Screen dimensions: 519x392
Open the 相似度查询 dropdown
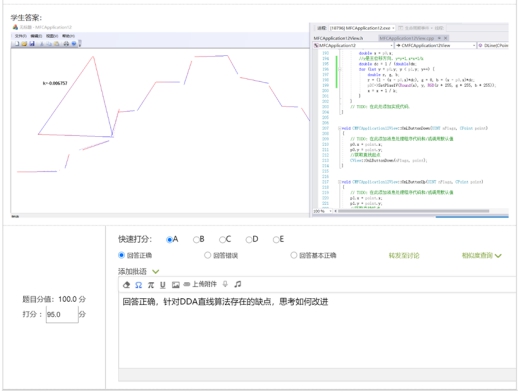(482, 256)
